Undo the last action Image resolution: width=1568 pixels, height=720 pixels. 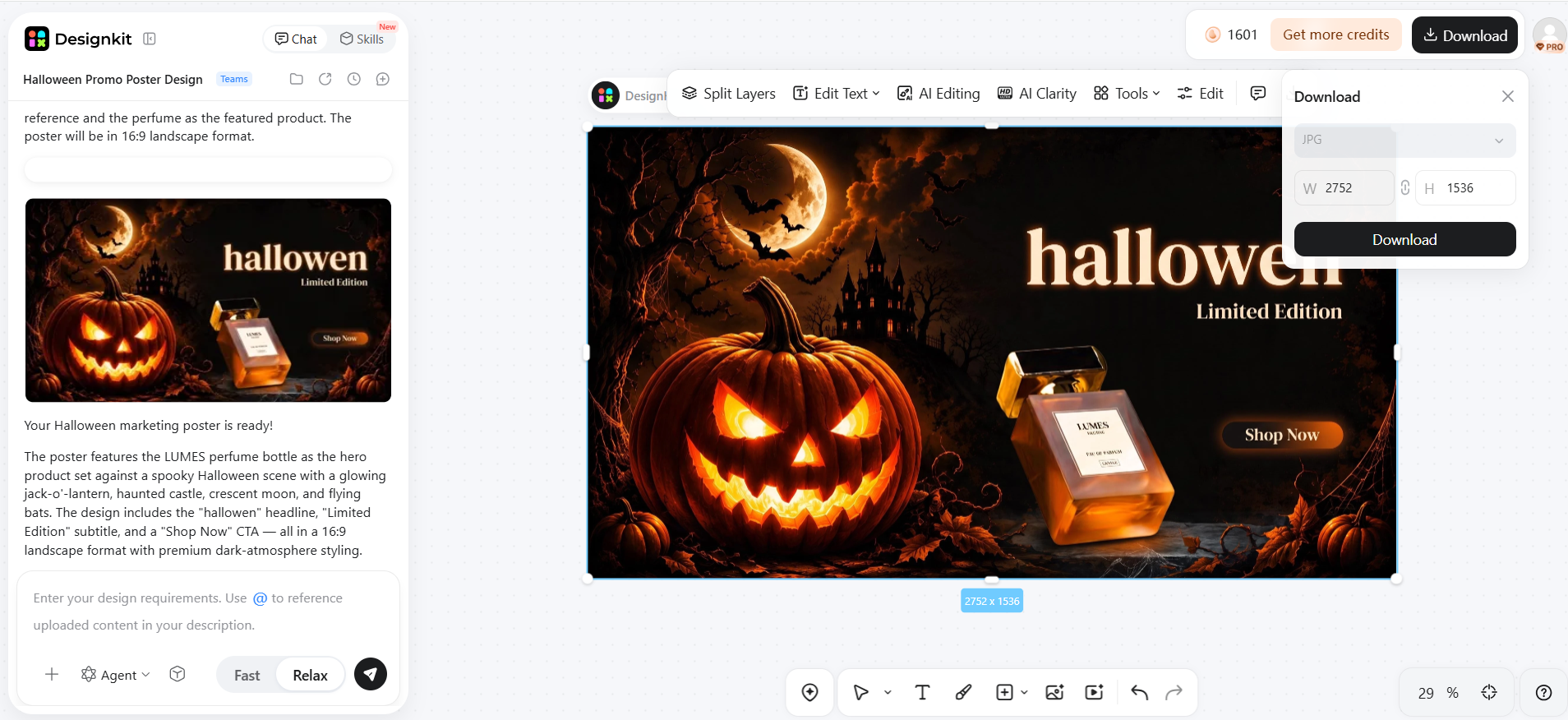coord(1139,692)
